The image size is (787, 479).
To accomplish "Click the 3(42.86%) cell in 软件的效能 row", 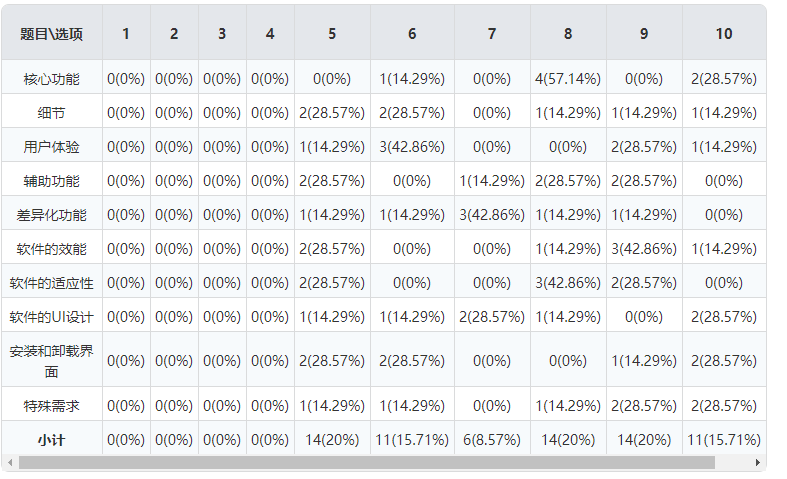I will click(644, 249).
